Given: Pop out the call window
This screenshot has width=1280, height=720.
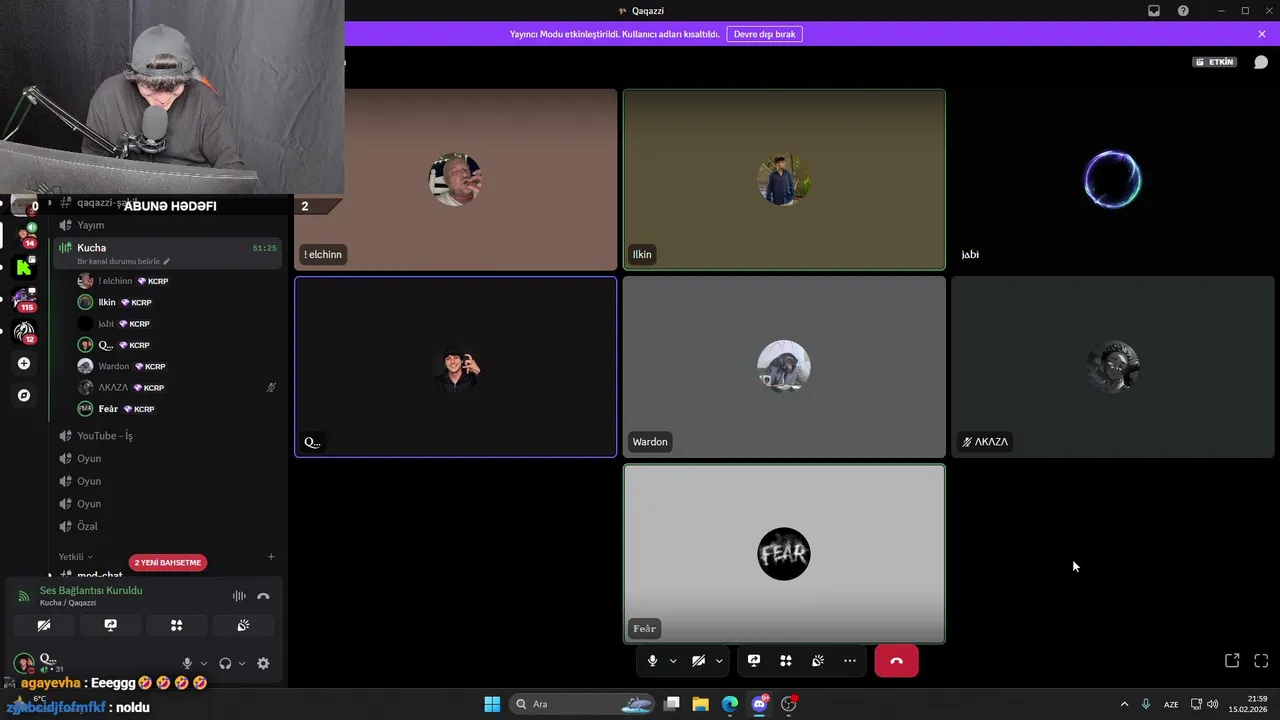Looking at the screenshot, I should pos(1232,661).
